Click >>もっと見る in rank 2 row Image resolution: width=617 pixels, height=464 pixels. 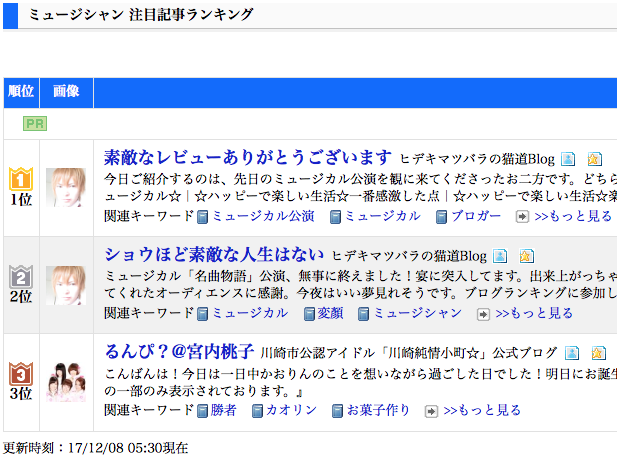coord(534,313)
